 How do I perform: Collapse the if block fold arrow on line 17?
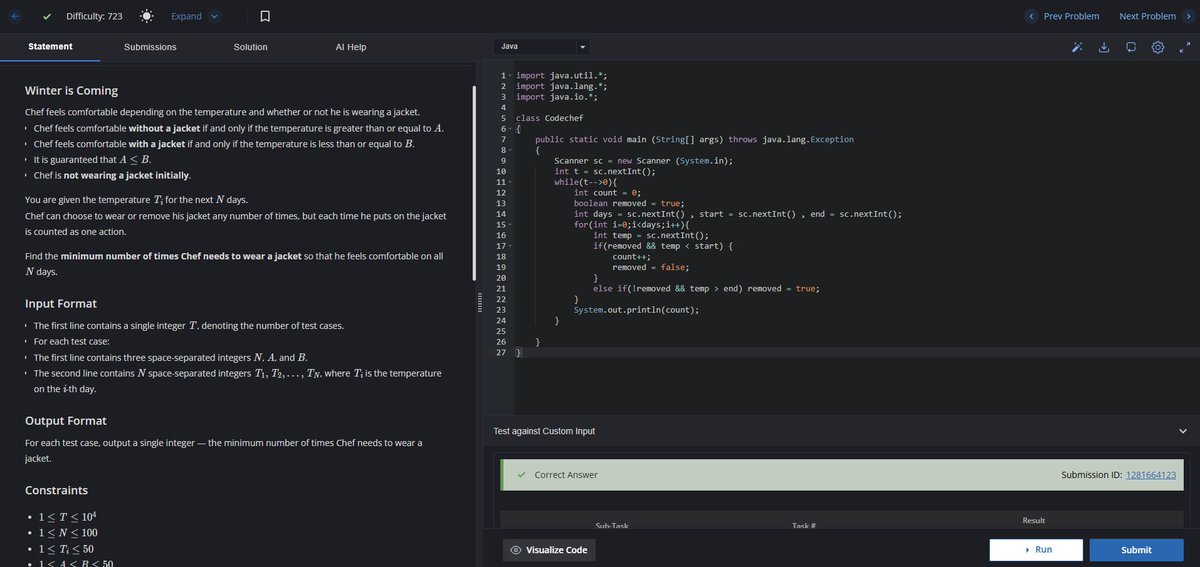(x=510, y=246)
